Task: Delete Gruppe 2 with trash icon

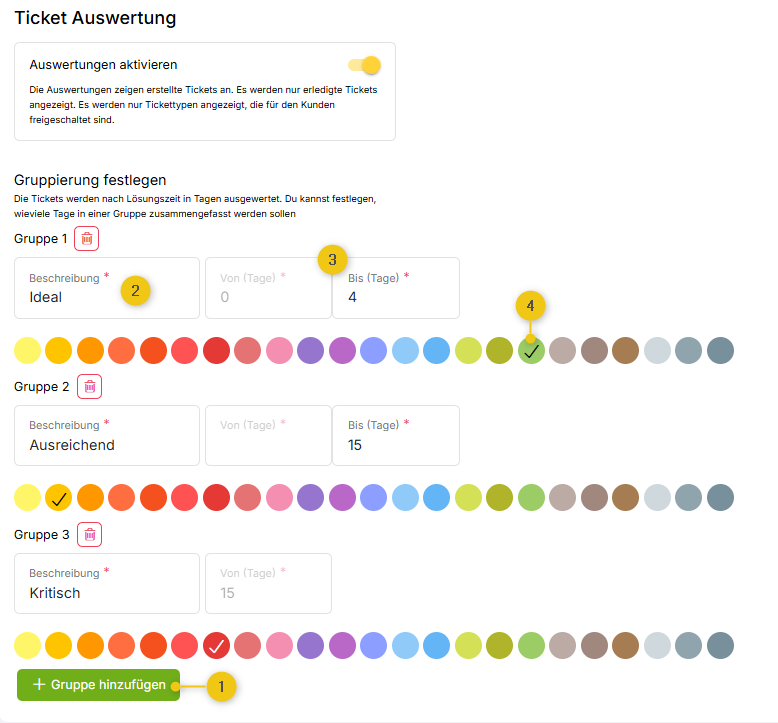Action: pos(89,387)
